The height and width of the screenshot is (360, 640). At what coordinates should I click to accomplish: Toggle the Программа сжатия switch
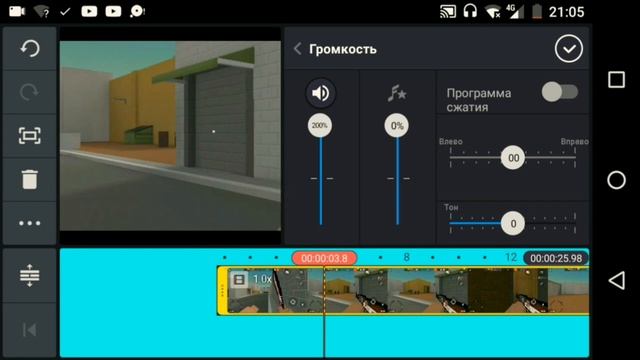click(x=560, y=92)
